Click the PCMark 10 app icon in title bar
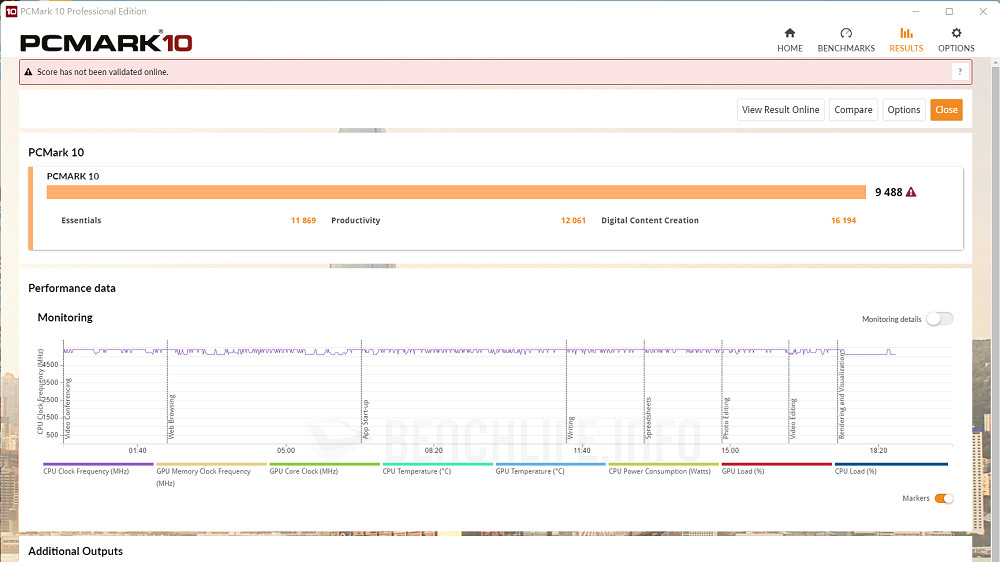The height and width of the screenshot is (562, 1000). click(11, 11)
